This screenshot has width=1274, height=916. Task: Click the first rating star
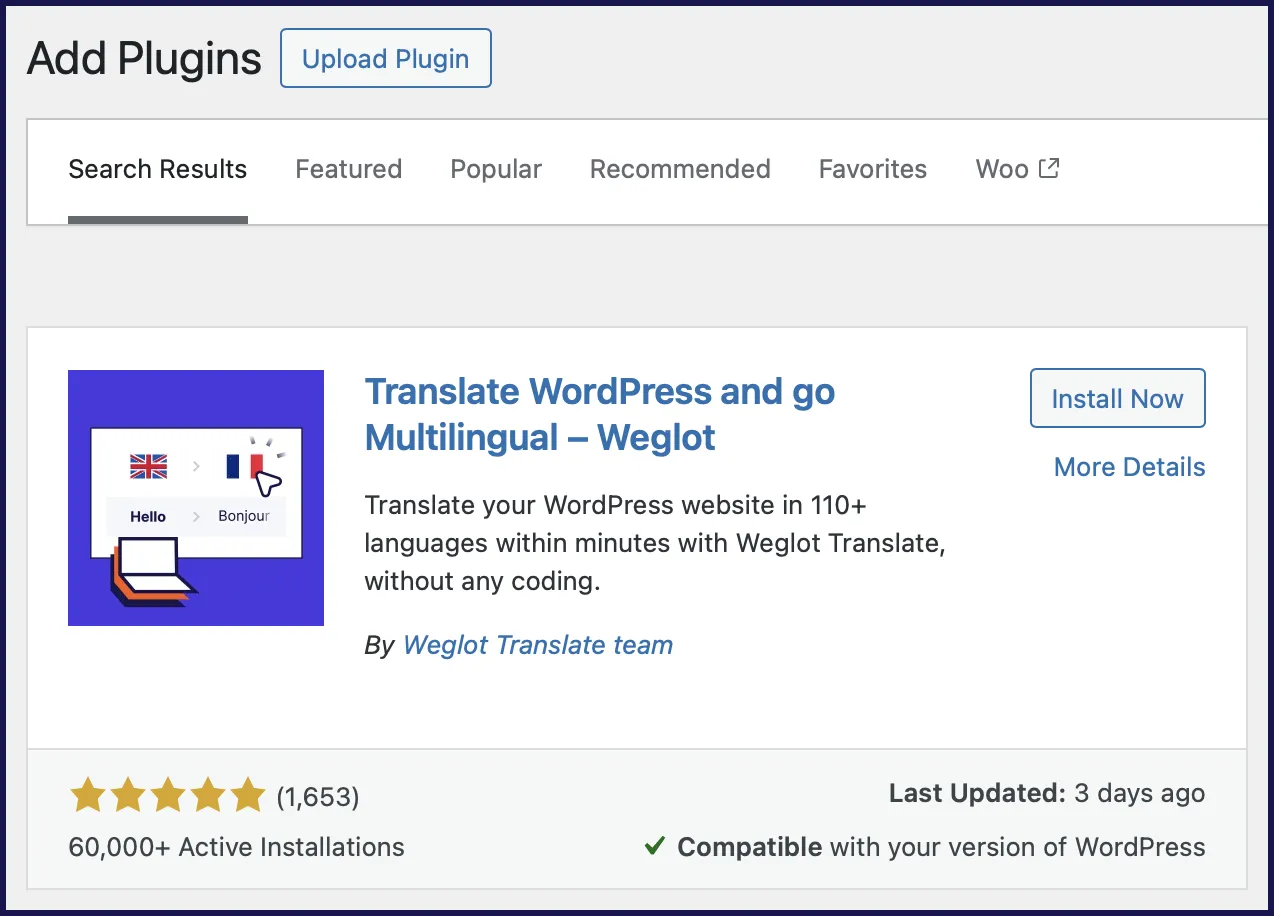click(x=88, y=795)
